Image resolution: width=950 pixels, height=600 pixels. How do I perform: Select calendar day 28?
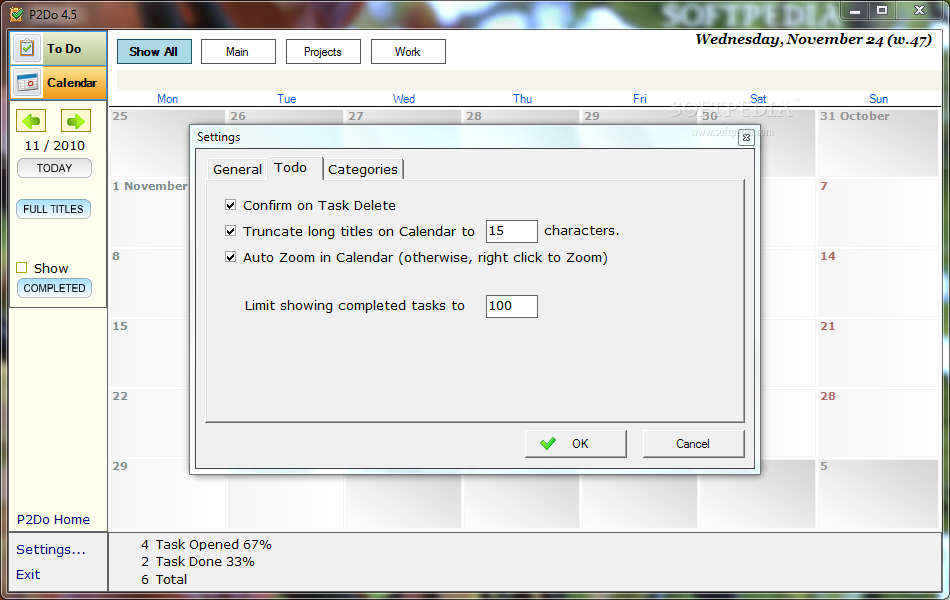point(878,422)
